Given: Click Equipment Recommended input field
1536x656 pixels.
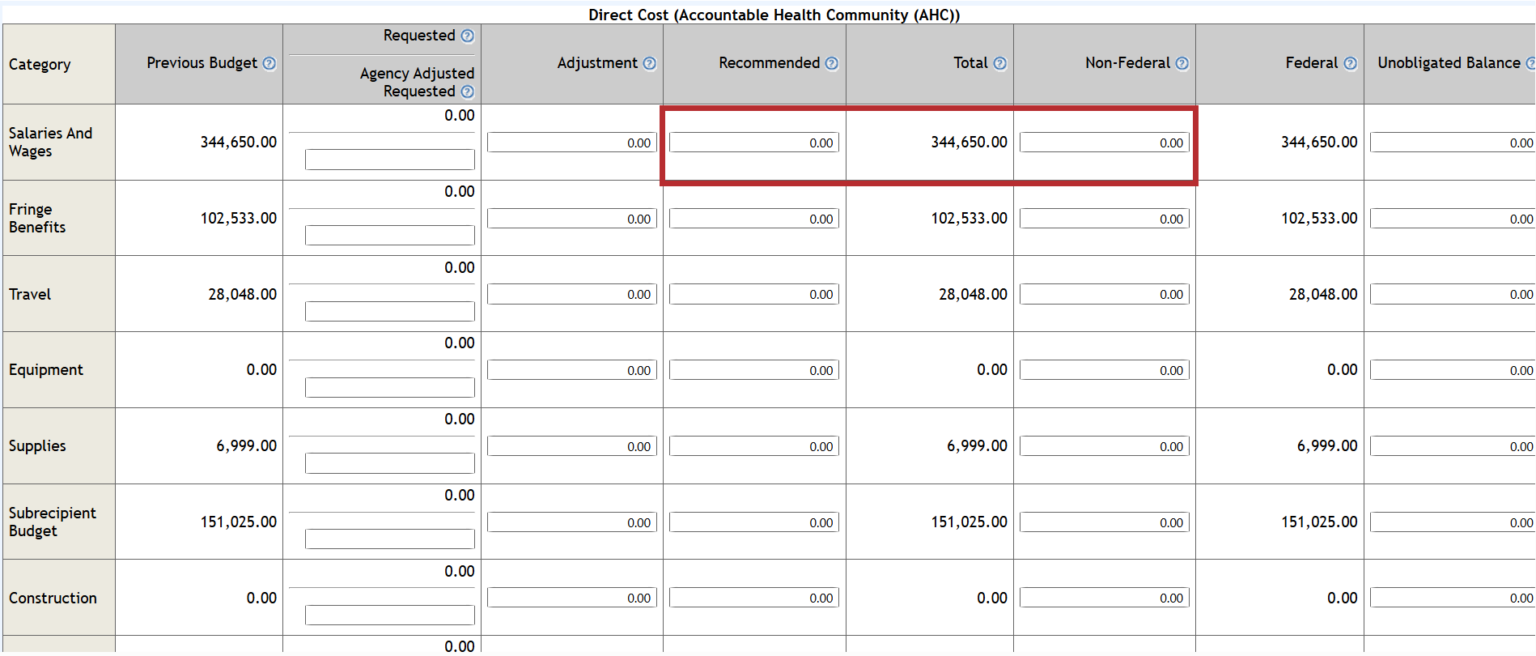Looking at the screenshot, I should (x=754, y=371).
